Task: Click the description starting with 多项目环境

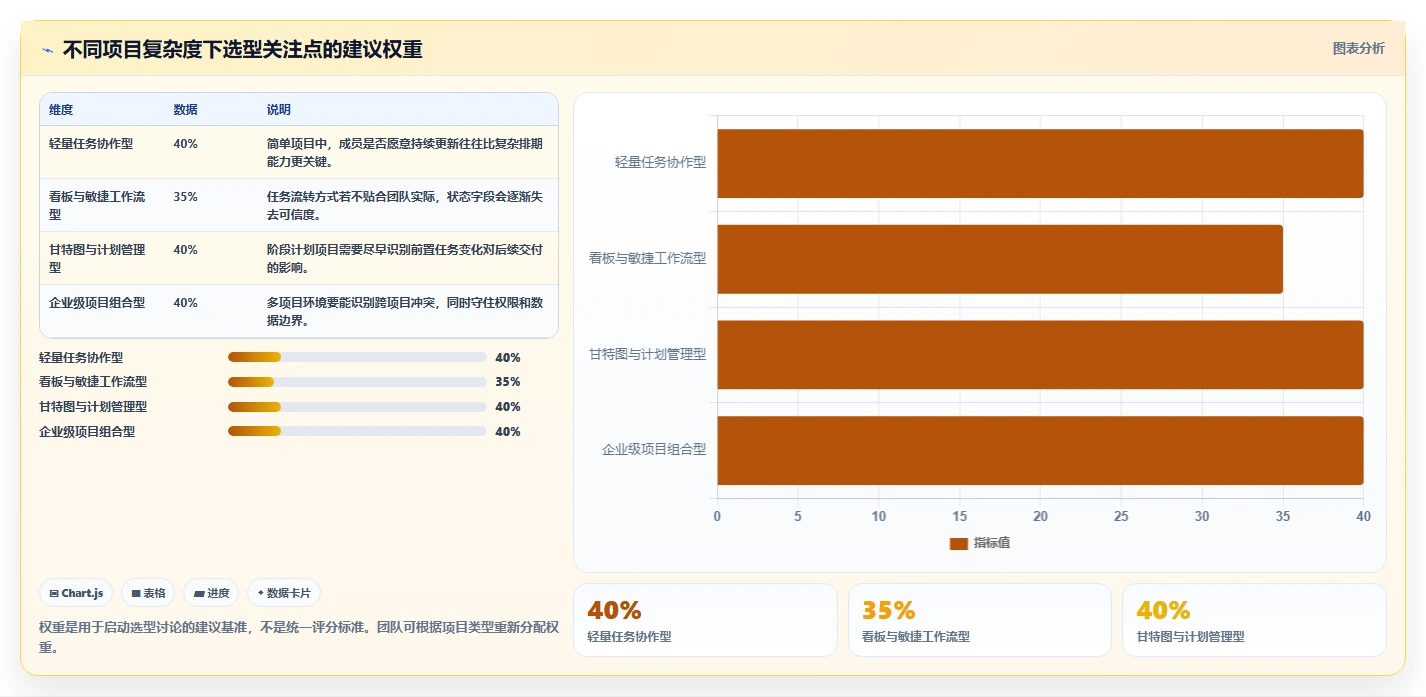Action: click(405, 311)
